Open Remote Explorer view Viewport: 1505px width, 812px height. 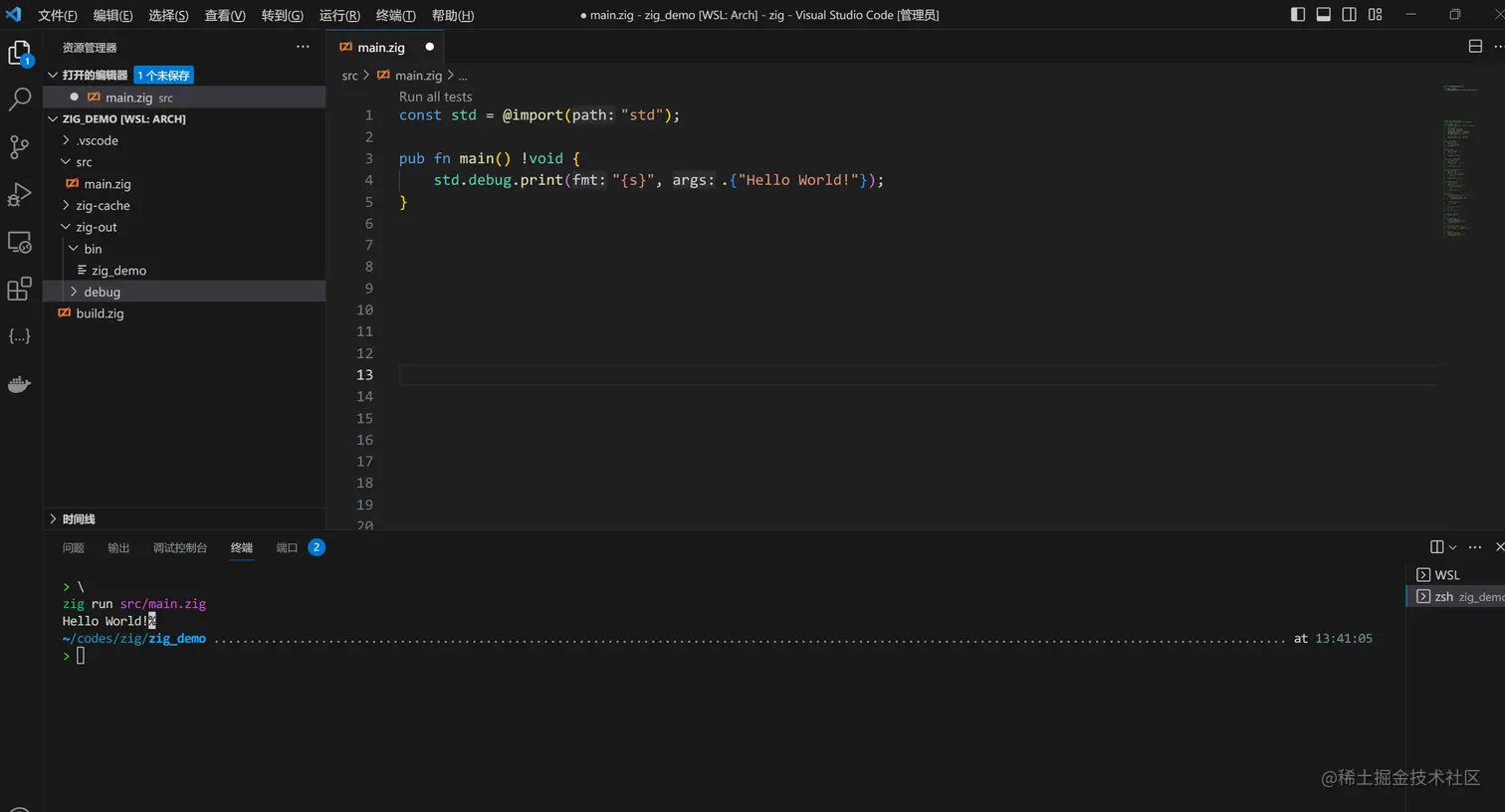(20, 242)
